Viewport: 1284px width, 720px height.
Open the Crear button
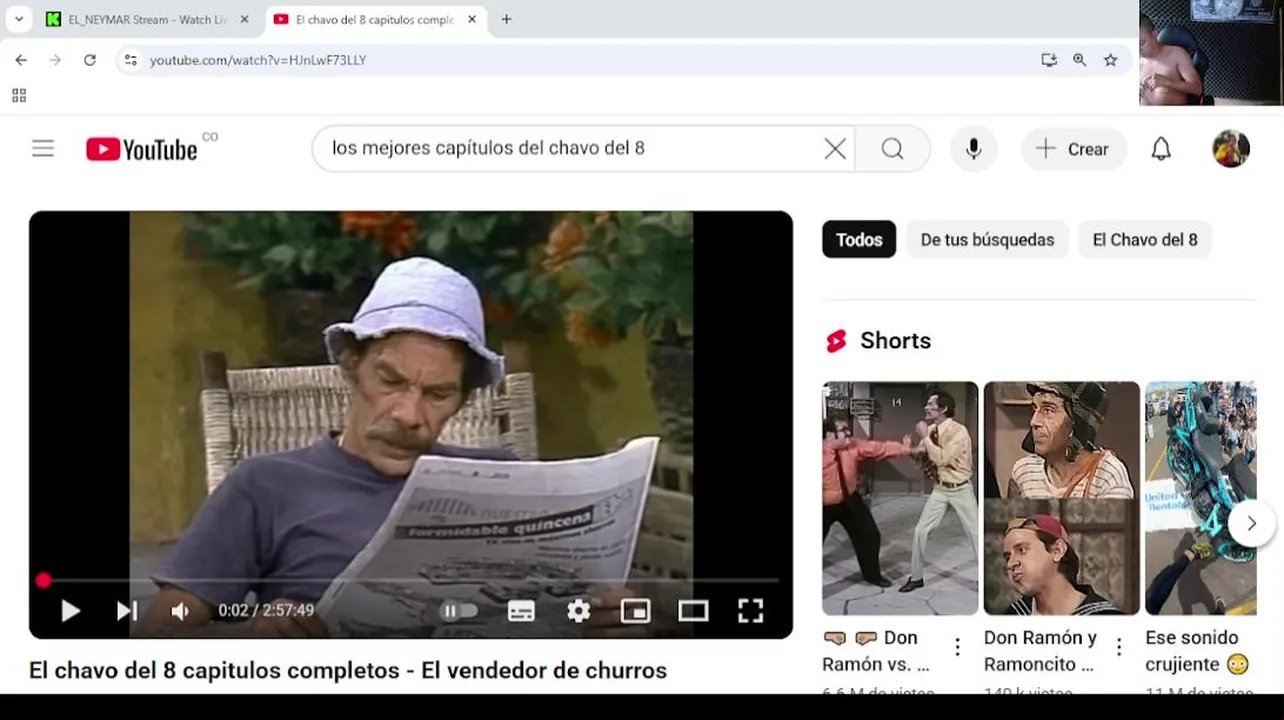(x=1073, y=149)
